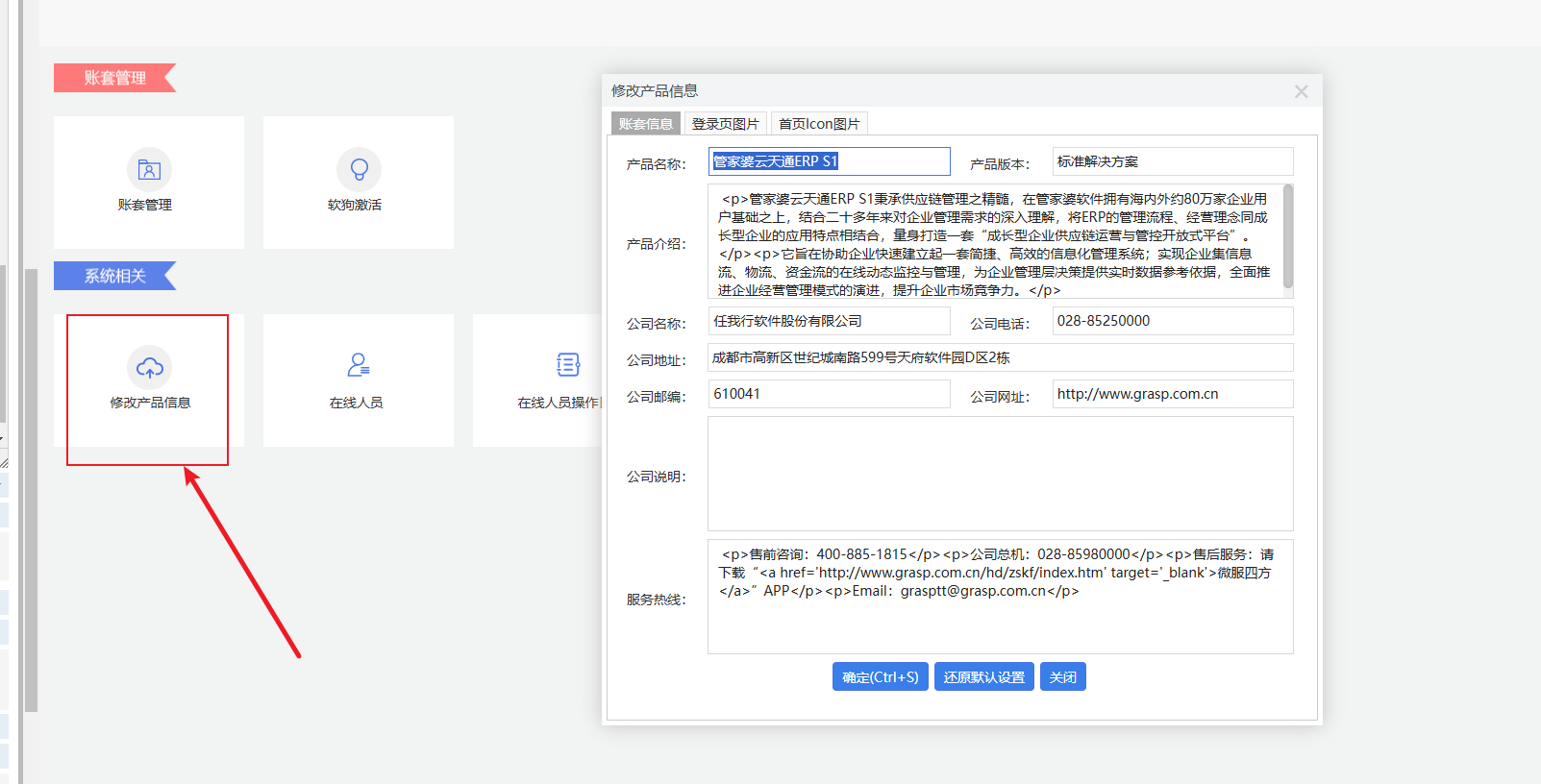Open the 在线人员 user icon
Screen dimensions: 1541x784
click(359, 365)
